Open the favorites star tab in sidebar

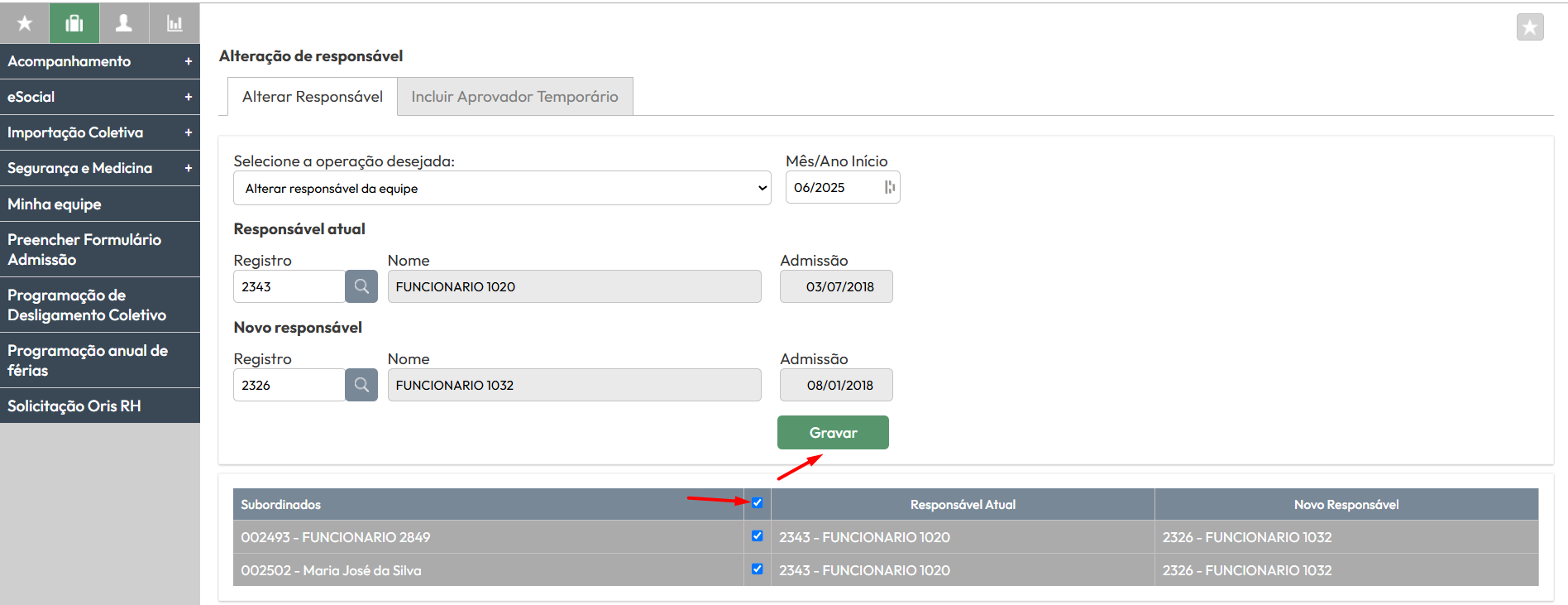(x=25, y=23)
